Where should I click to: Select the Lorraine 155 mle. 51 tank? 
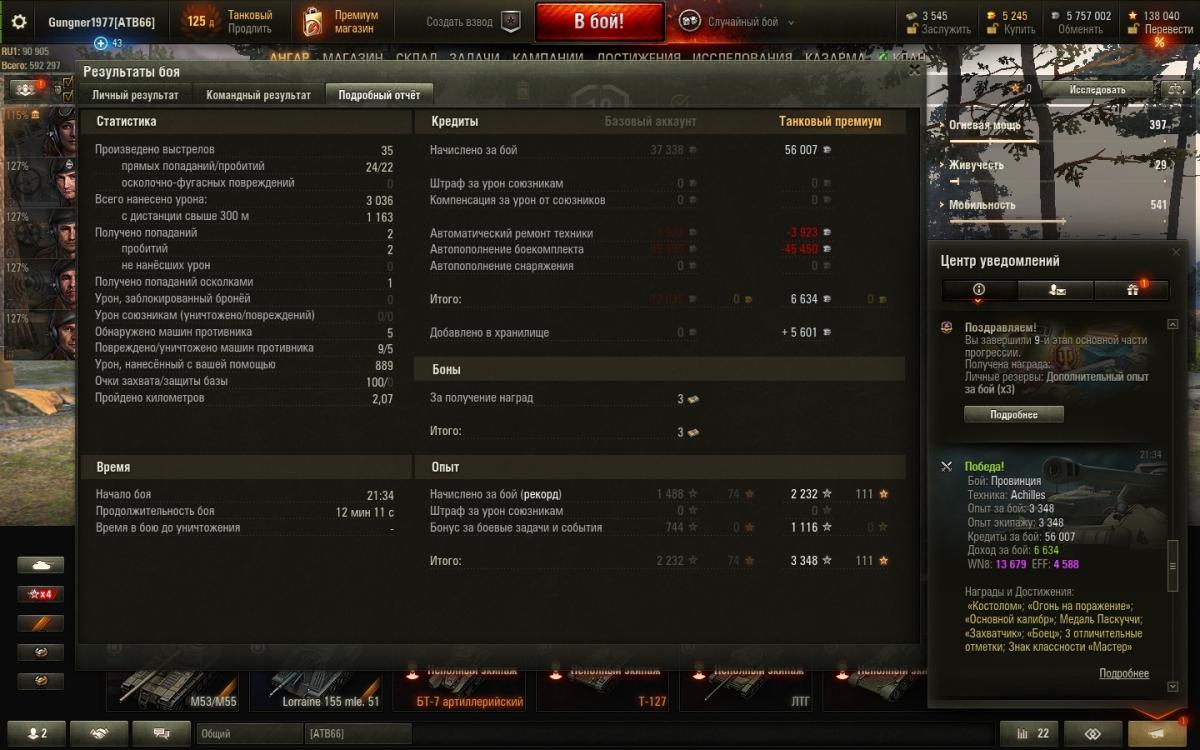tap(318, 686)
